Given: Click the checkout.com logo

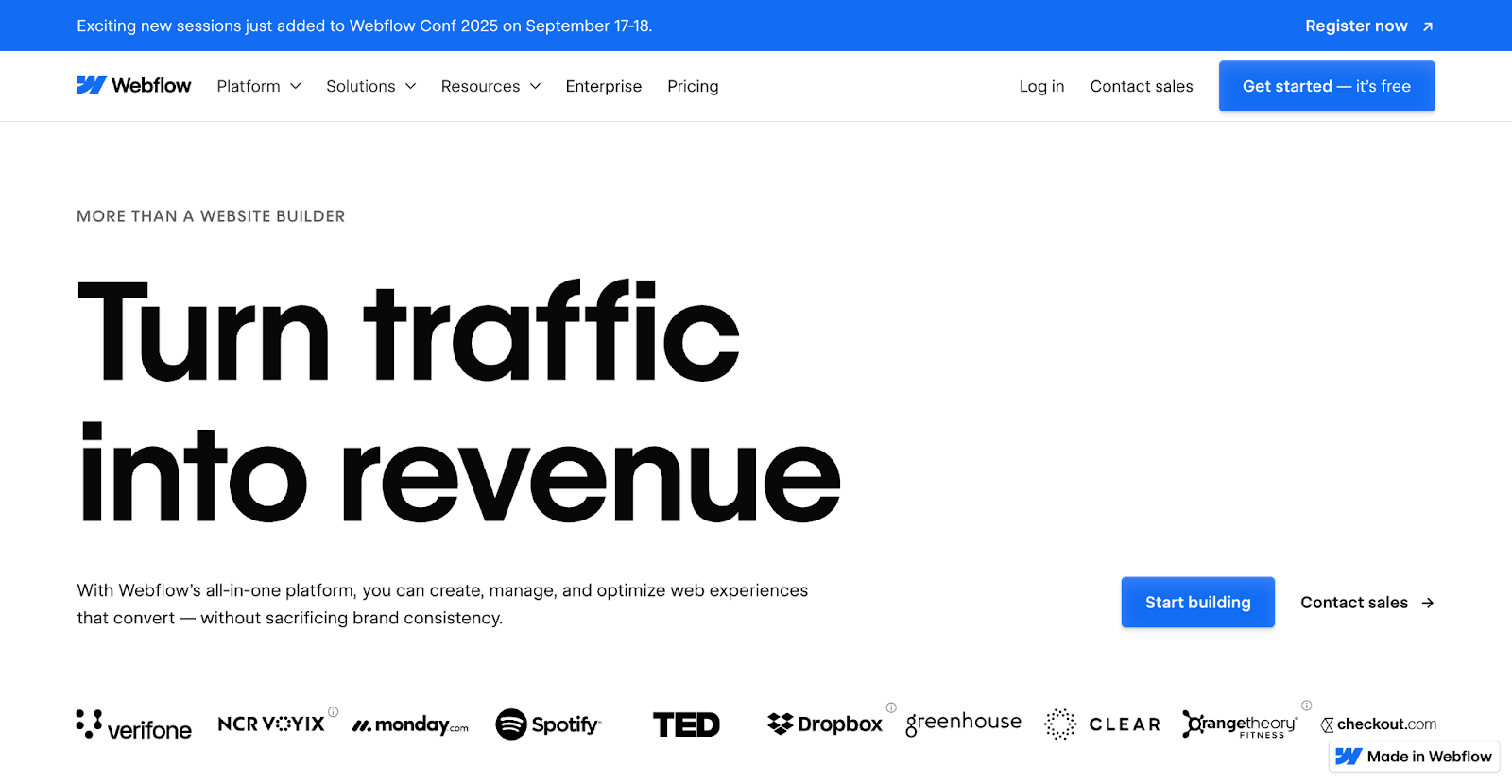Looking at the screenshot, I should click(x=1379, y=724).
